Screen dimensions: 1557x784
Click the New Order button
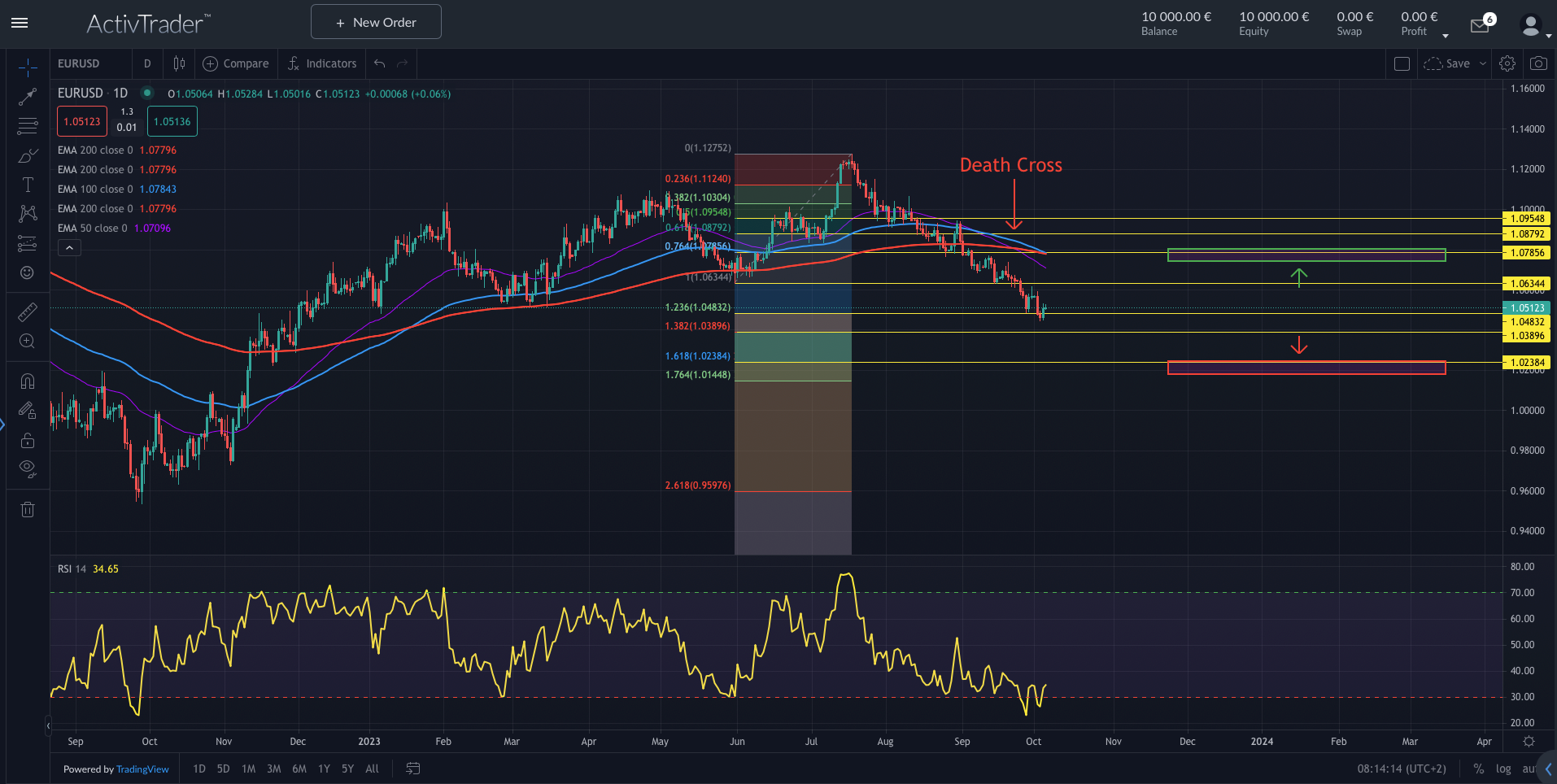tap(375, 21)
